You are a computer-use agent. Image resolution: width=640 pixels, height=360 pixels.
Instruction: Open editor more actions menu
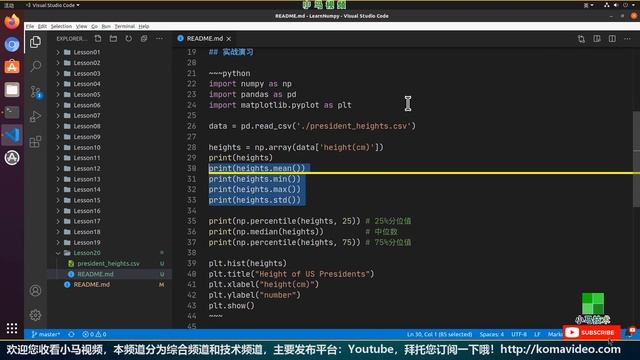[627, 39]
